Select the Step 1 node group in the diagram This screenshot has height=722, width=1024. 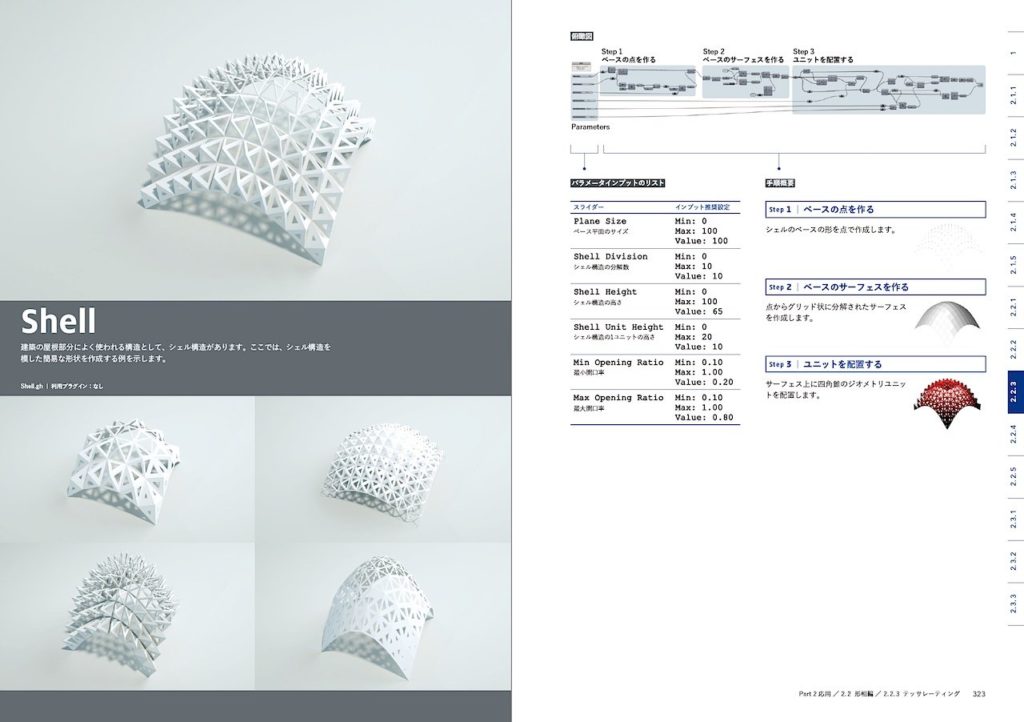(x=647, y=82)
